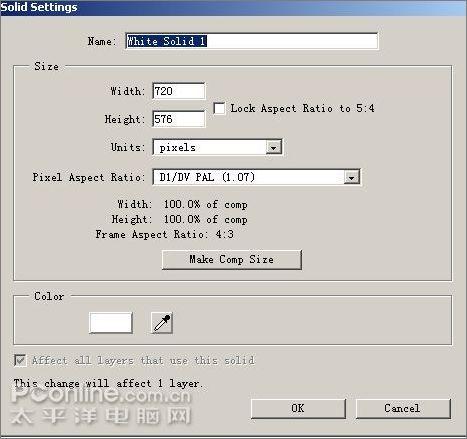Click the Frame Aspect Ratio: 4:3 text
The height and width of the screenshot is (439, 467).
pos(165,234)
